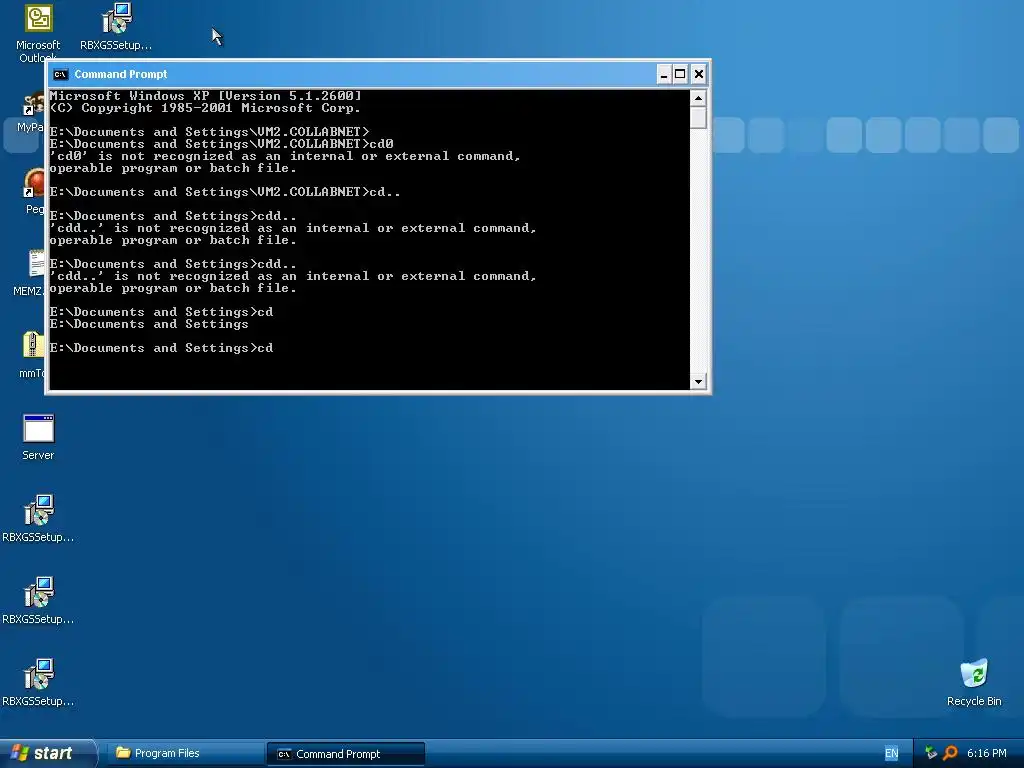
Task: Minimize the Command Prompt window
Action: [x=664, y=74]
